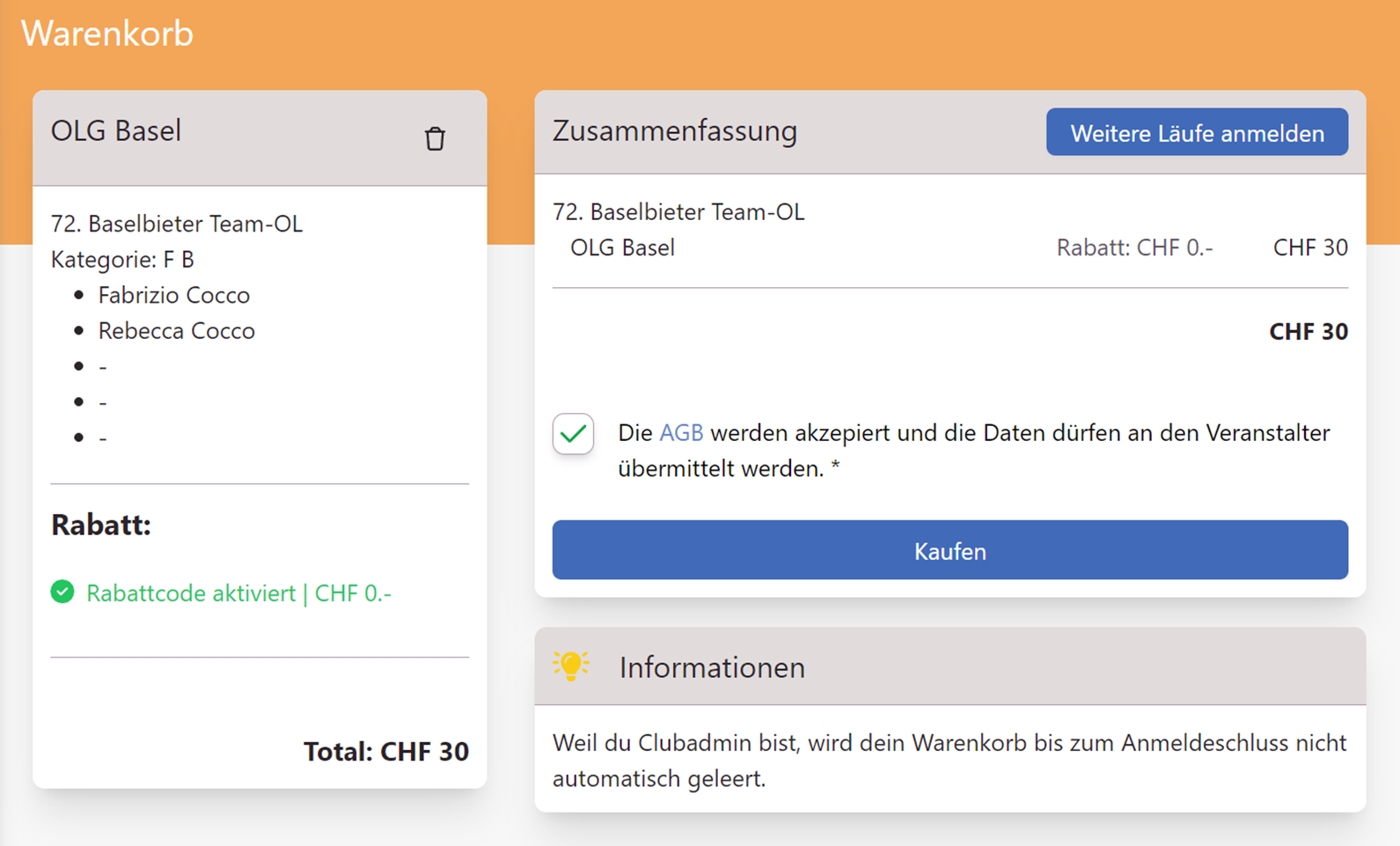Click the Kaufen button

[949, 550]
